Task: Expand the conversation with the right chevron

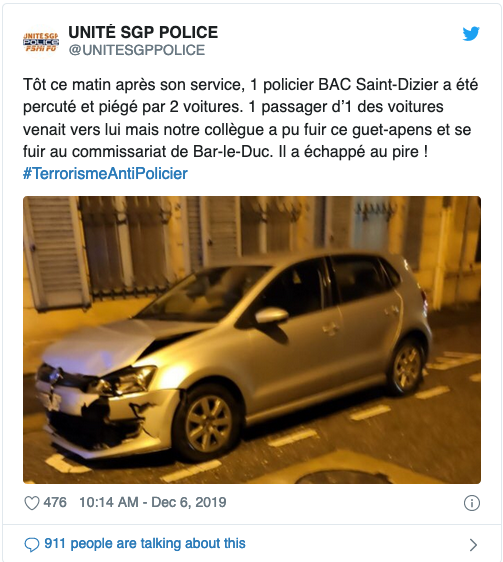Action: pos(473,545)
